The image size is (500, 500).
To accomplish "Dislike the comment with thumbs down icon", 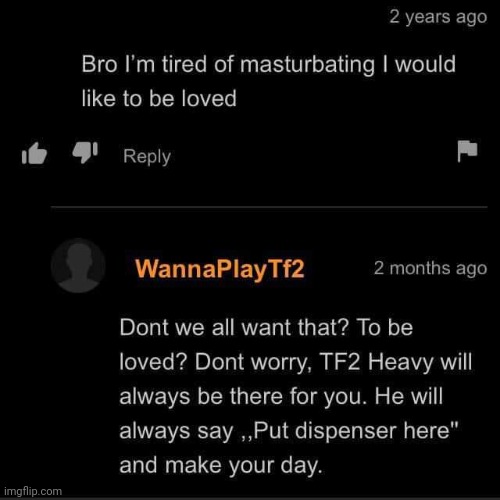I will [85, 152].
